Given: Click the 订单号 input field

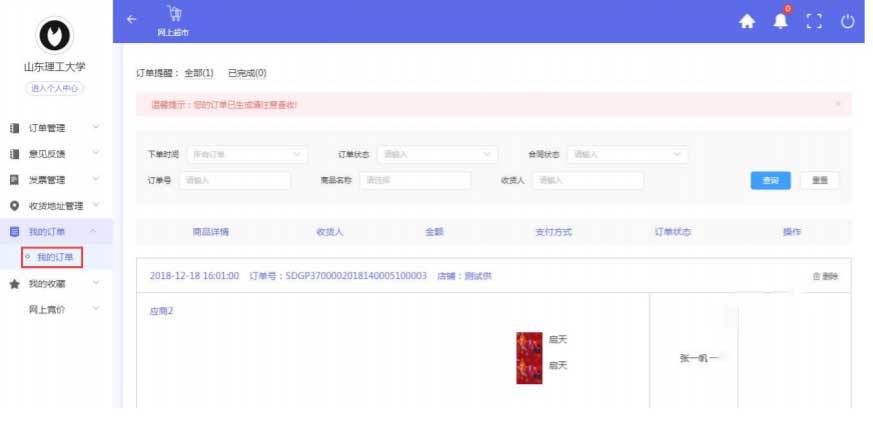Looking at the screenshot, I should point(234,180).
